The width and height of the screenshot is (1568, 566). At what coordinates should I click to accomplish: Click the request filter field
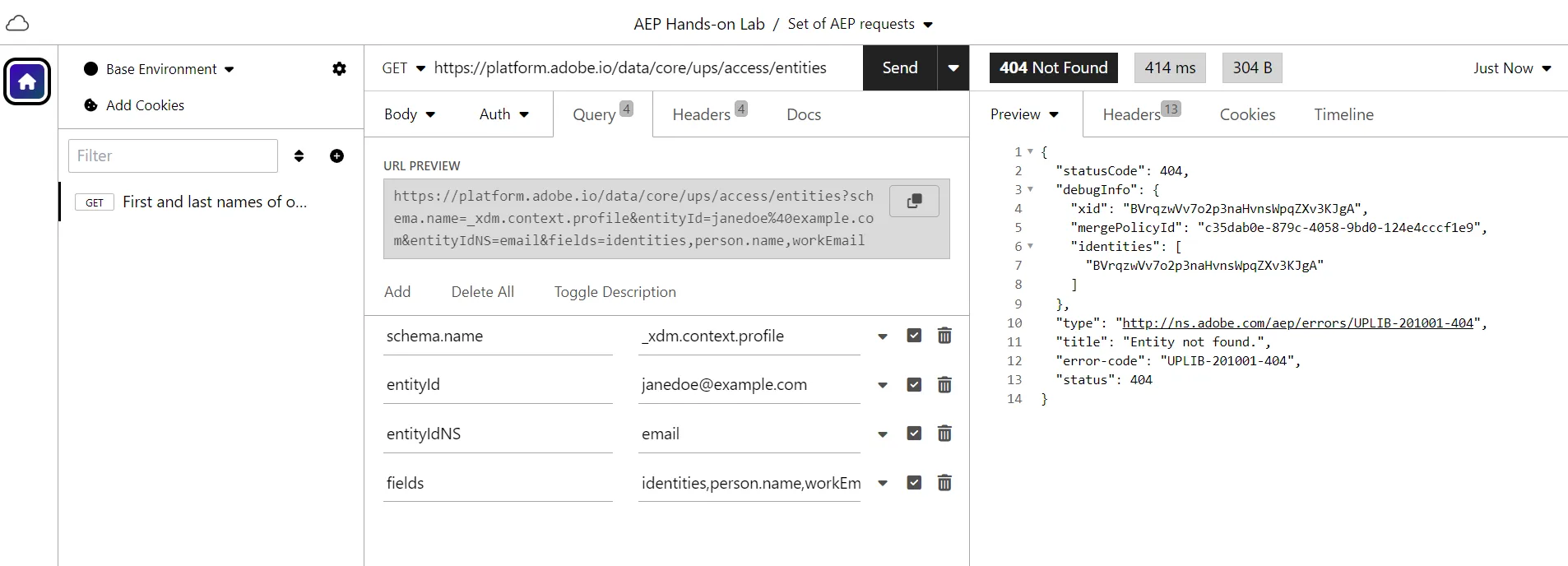[173, 155]
